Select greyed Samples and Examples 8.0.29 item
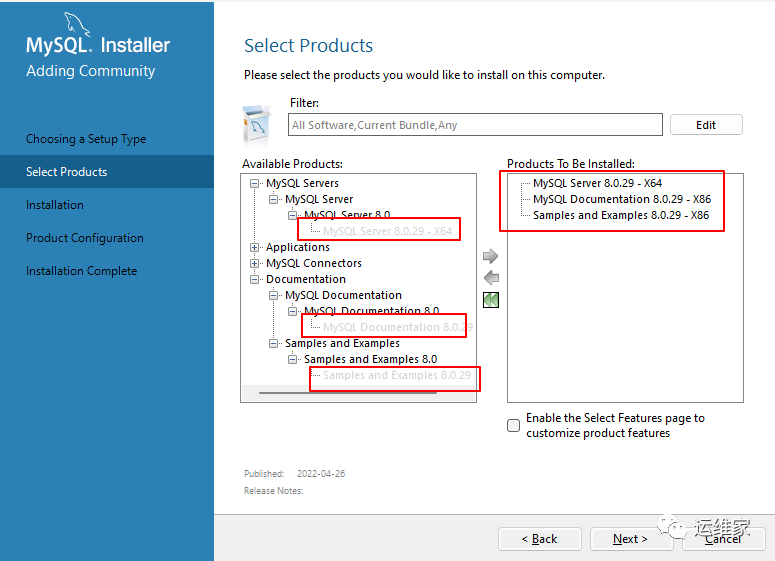775x561 pixels. tap(397, 375)
